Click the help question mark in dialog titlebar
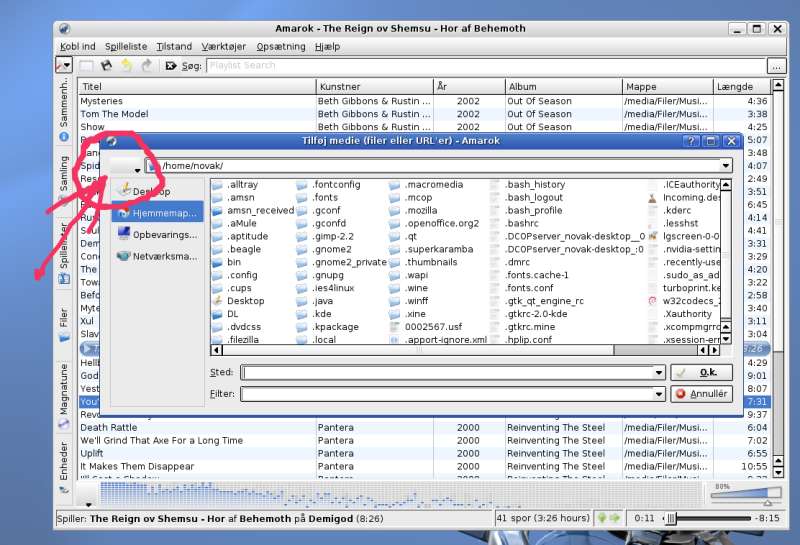800x545 pixels. coord(691,141)
